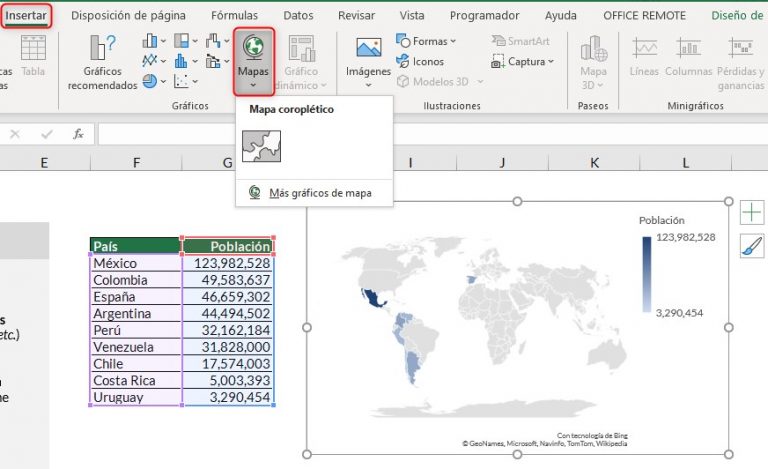This screenshot has width=768, height=469.
Task: Switch to Disposición de página tab
Action: pos(128,16)
